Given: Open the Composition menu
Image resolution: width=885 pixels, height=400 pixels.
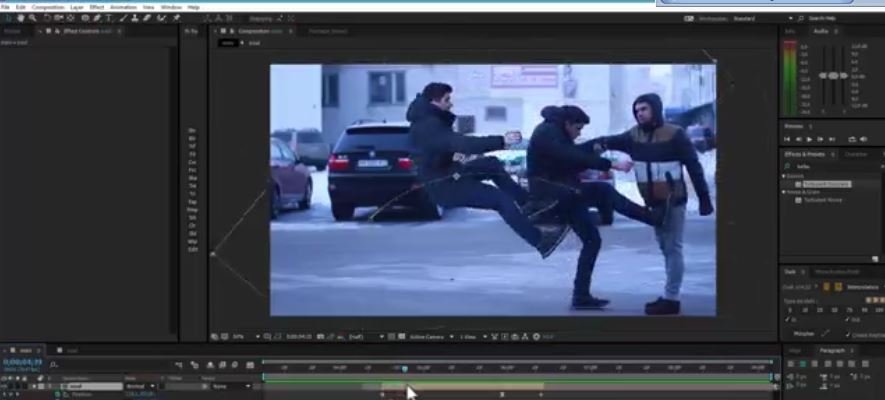Looking at the screenshot, I should tap(48, 7).
